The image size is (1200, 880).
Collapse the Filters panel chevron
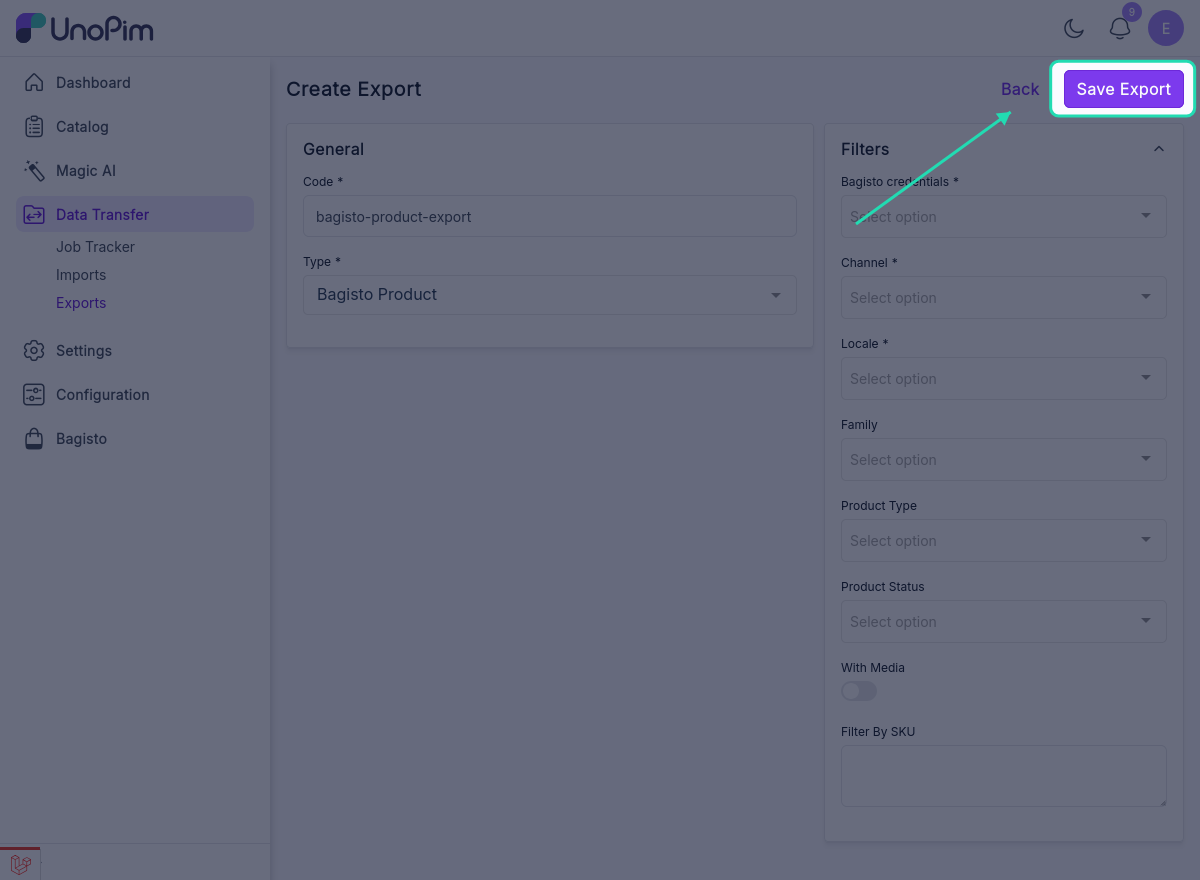[x=1159, y=149]
